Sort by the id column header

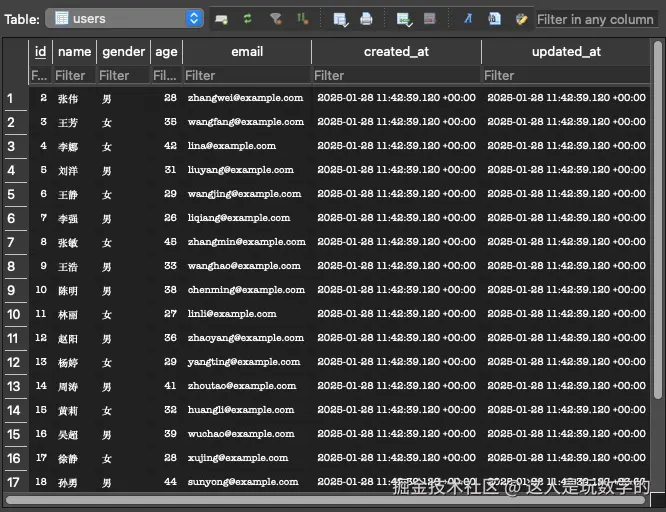pyautogui.click(x=40, y=52)
